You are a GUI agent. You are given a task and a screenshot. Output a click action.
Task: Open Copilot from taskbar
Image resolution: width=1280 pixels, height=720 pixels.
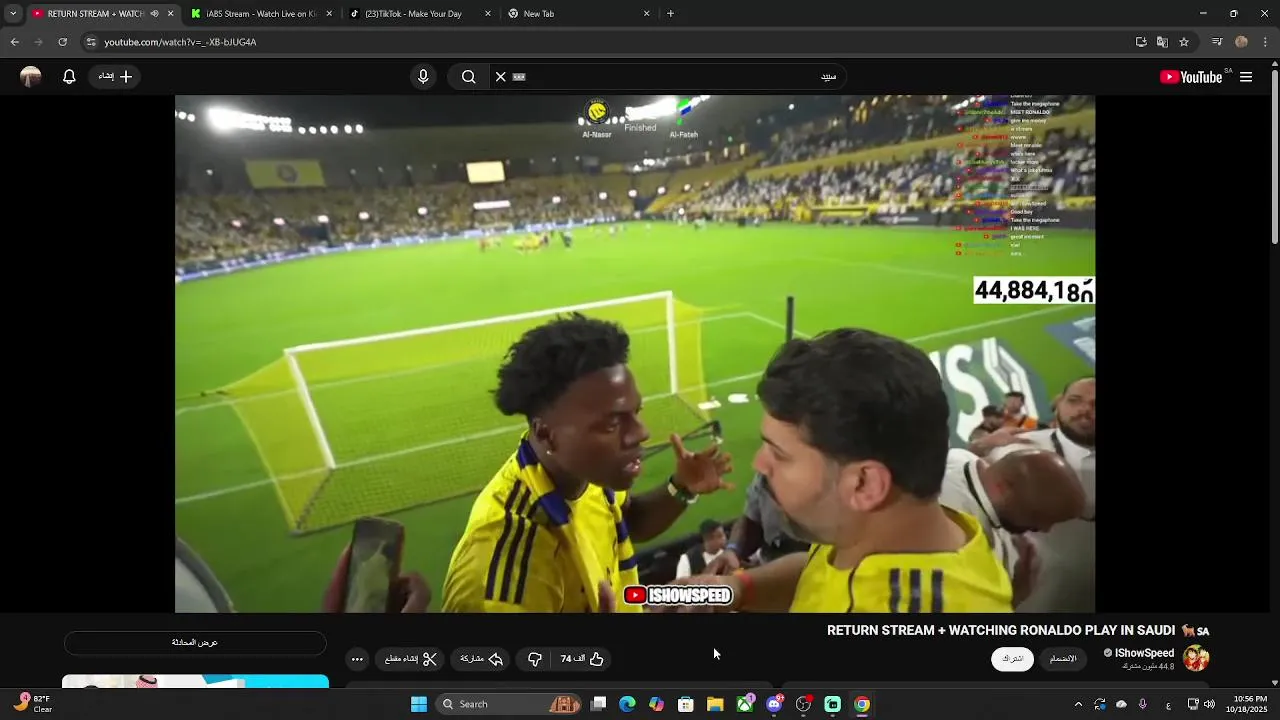(x=656, y=704)
